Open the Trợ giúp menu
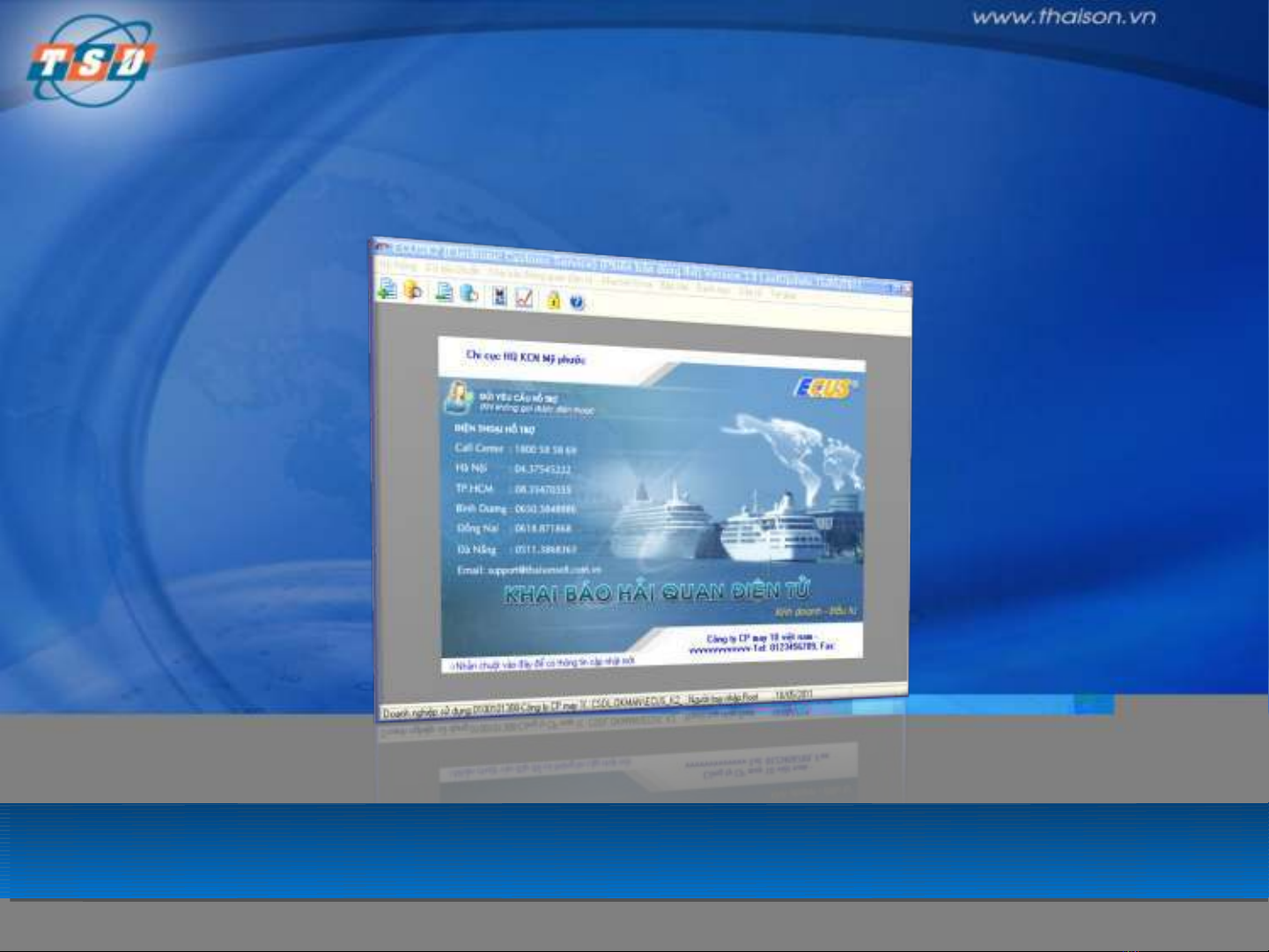Screen dimensions: 1269x952 point(782,294)
